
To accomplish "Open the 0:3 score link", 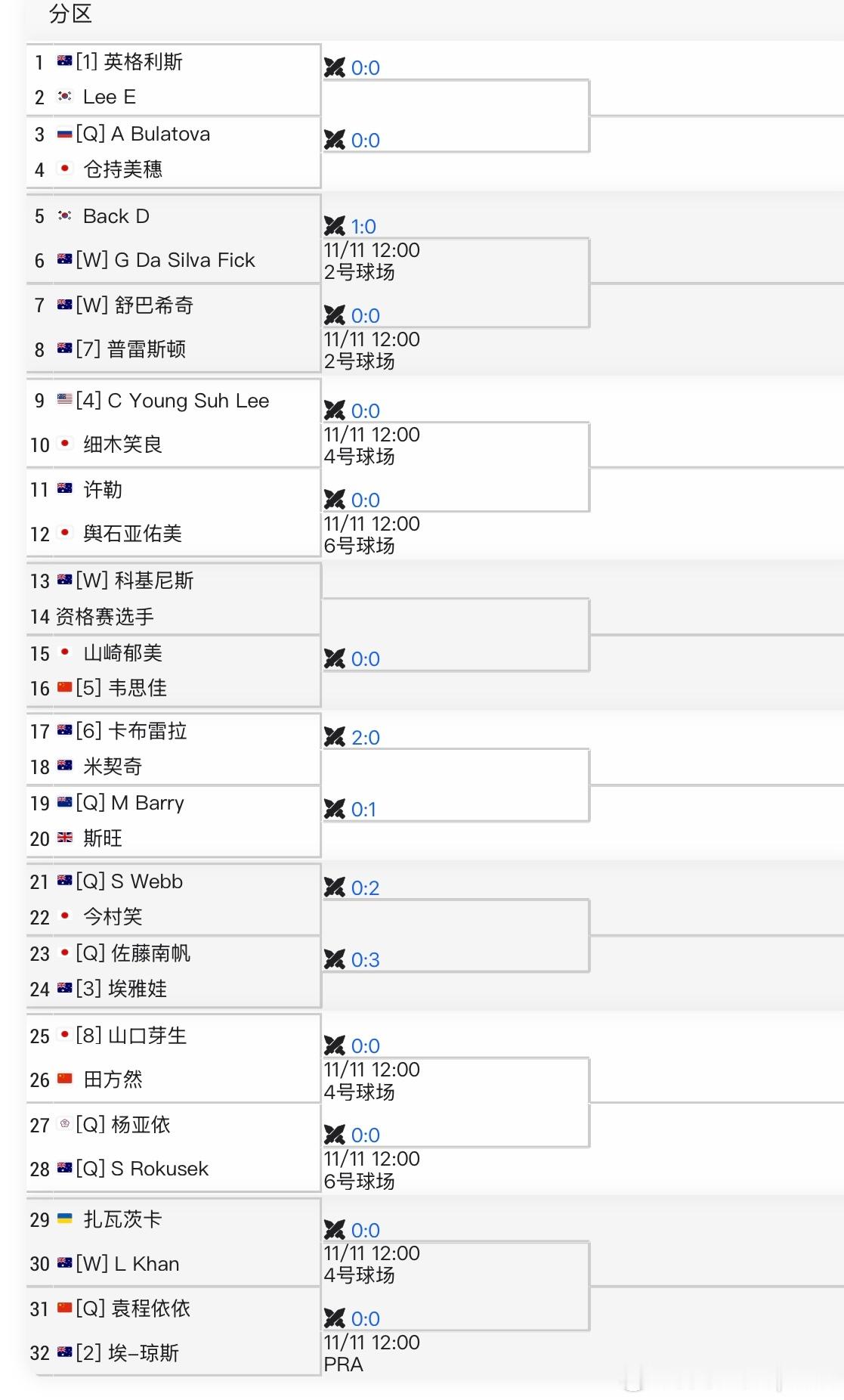I will pyautogui.click(x=366, y=960).
